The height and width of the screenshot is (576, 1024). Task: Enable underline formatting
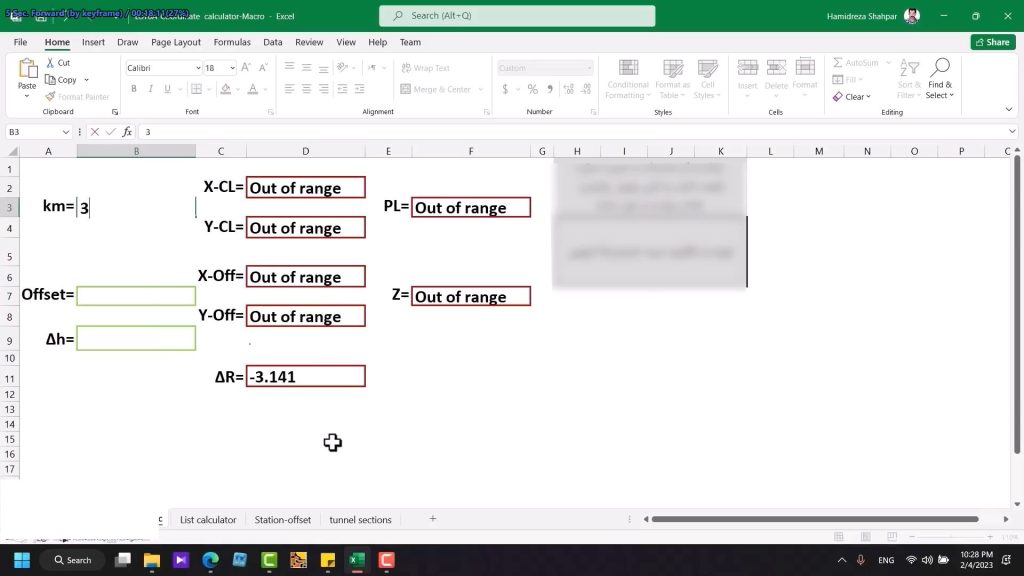point(167,88)
